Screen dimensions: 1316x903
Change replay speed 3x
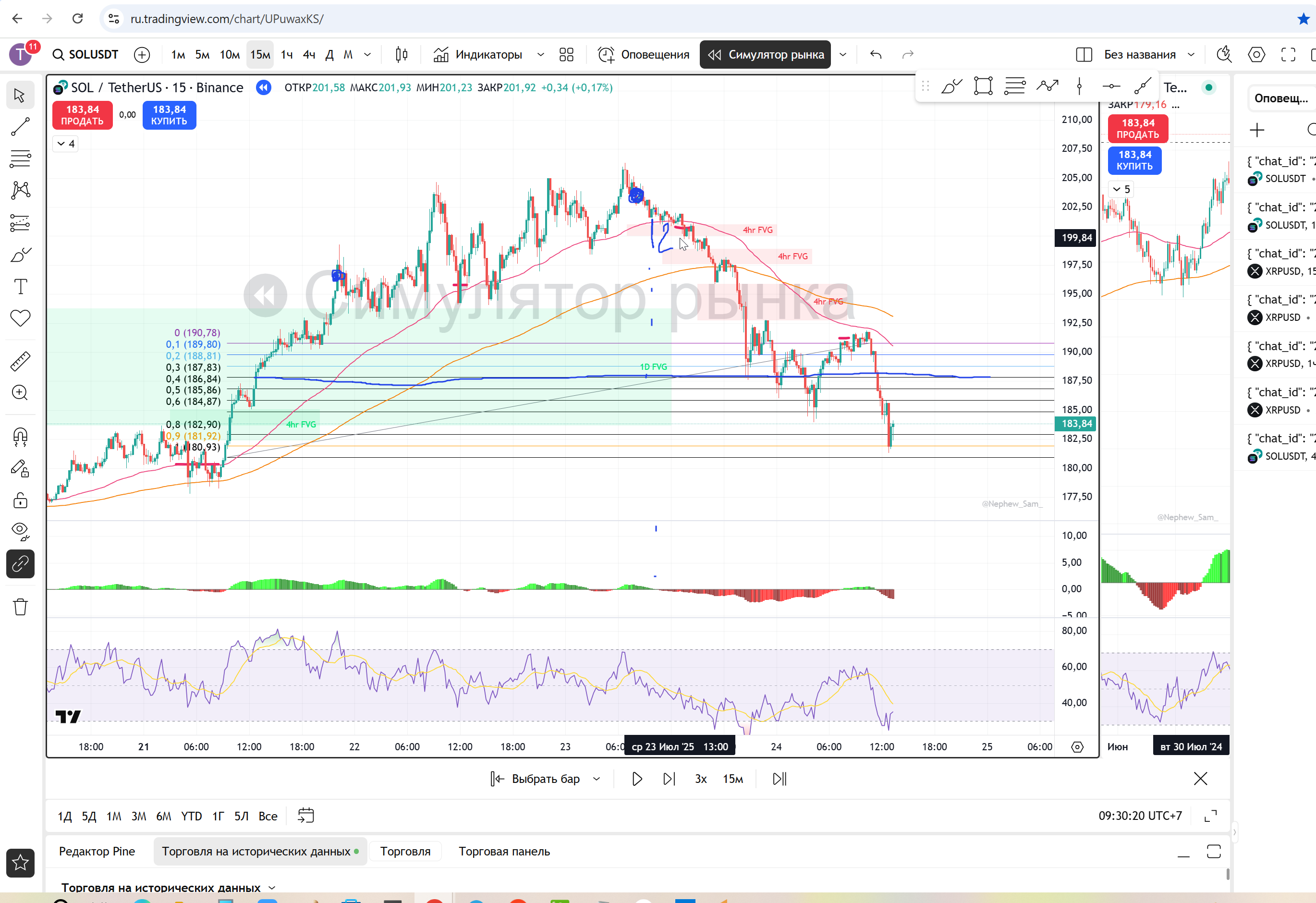click(701, 779)
